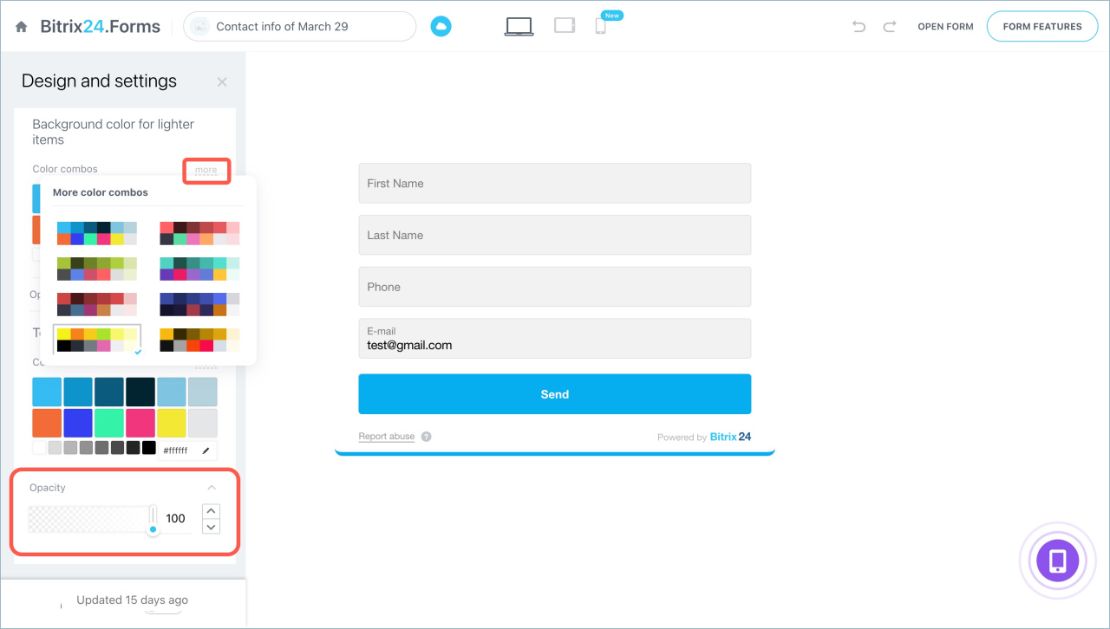The image size is (1110, 629).
Task: Click the Phone field
Action: [554, 287]
